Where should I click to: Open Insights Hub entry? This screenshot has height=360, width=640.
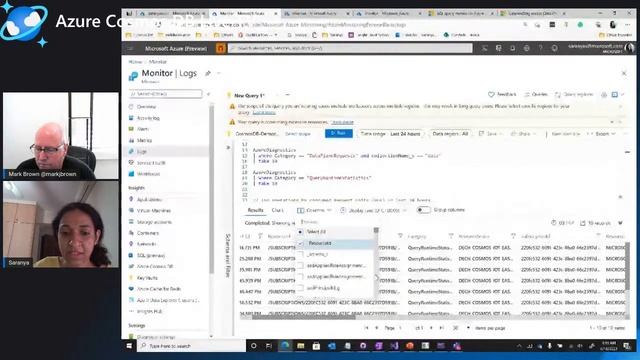click(149, 311)
